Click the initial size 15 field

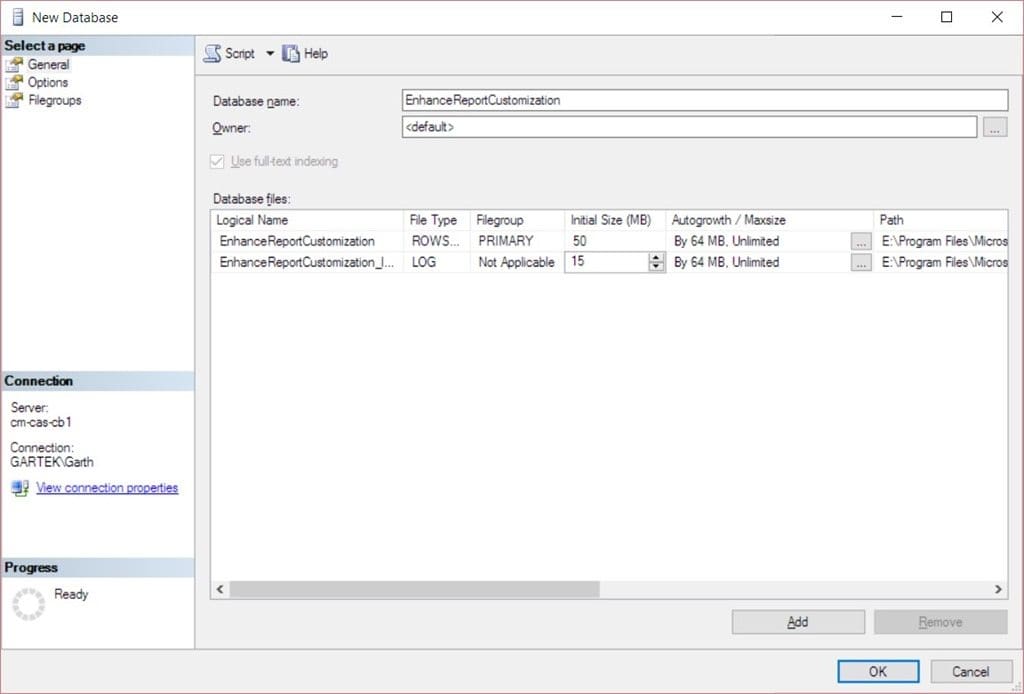(x=607, y=262)
